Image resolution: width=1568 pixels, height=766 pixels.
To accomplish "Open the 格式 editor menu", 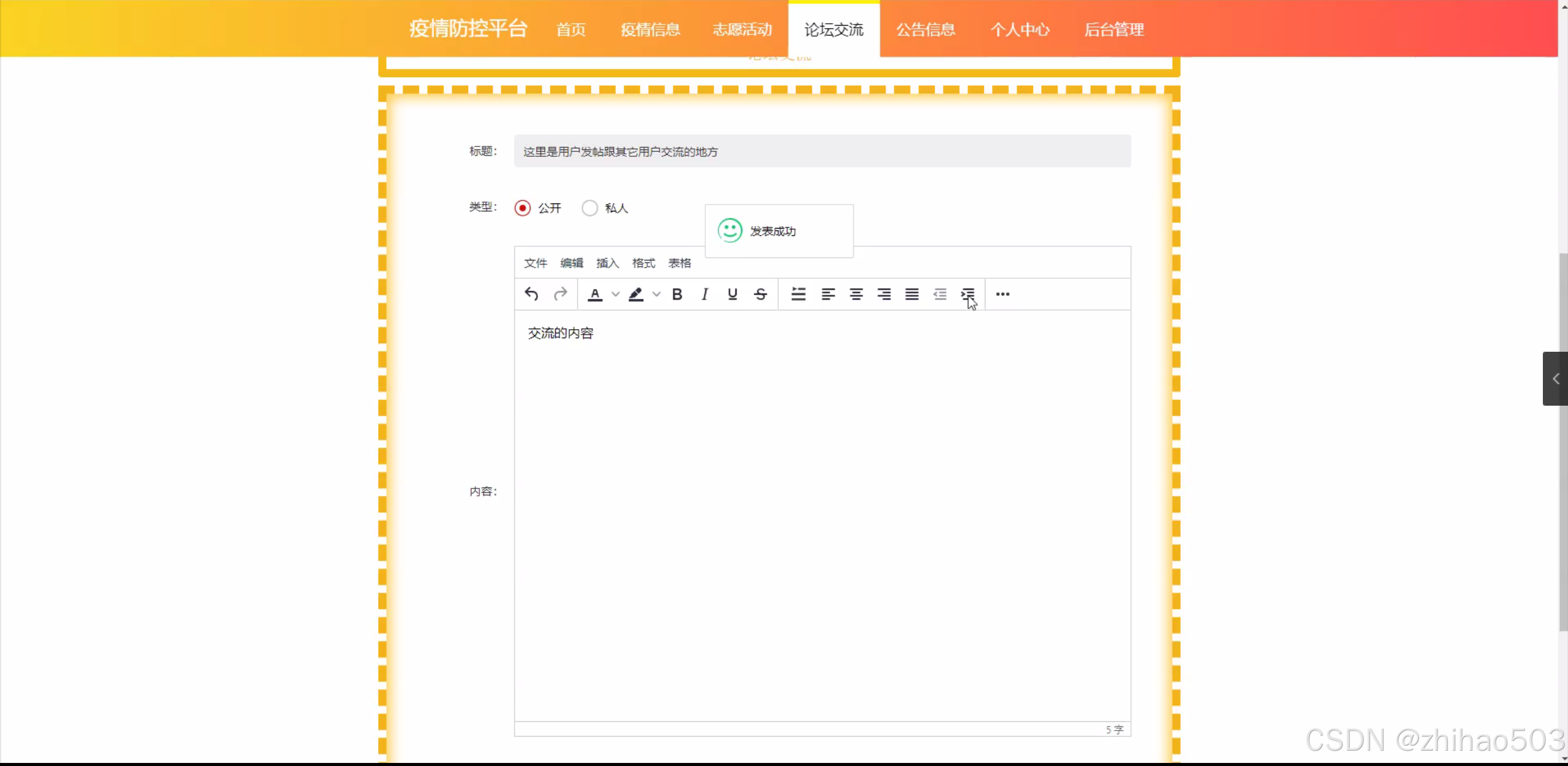I will [643, 263].
